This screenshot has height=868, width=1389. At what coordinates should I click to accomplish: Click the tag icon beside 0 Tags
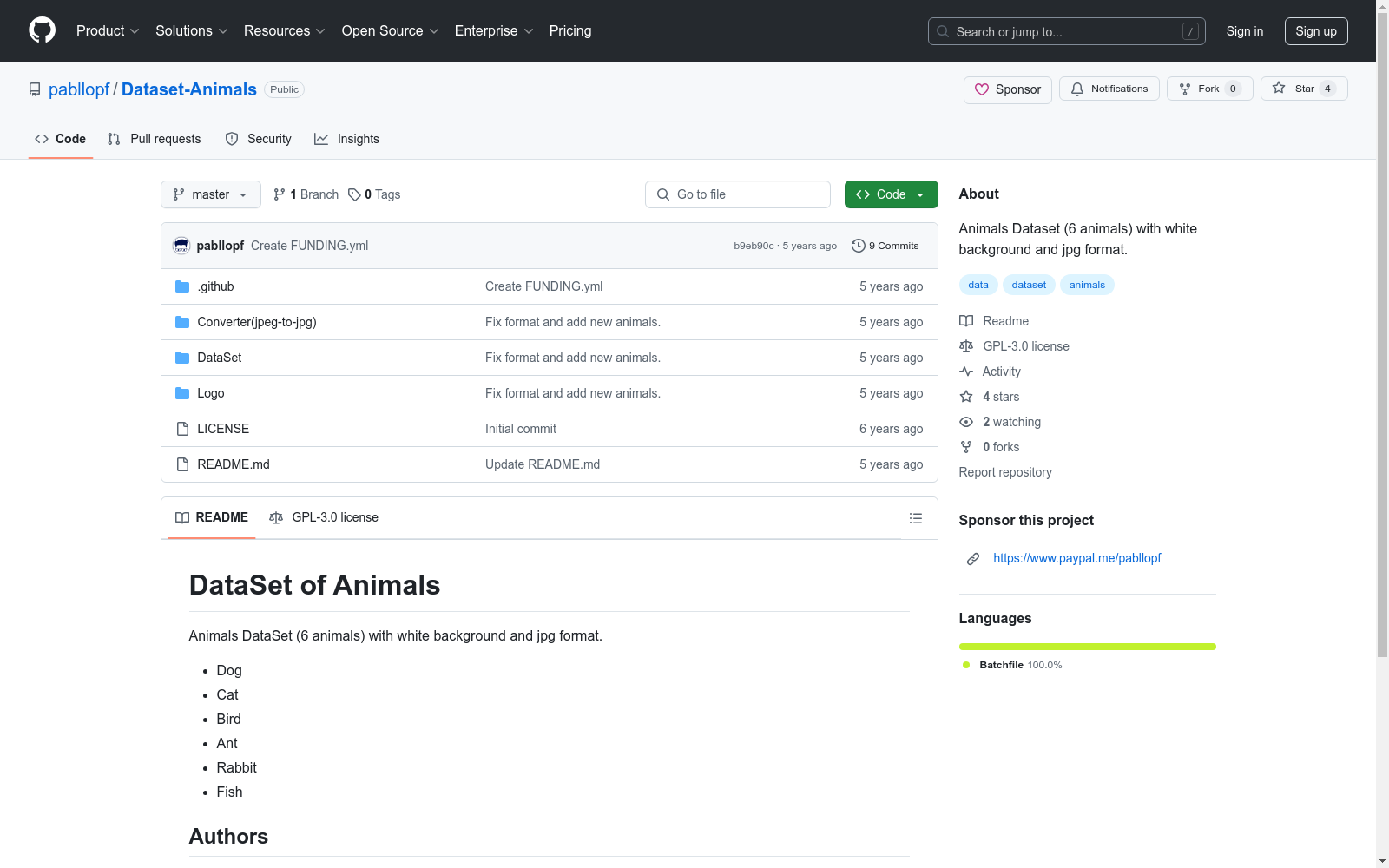(x=354, y=194)
